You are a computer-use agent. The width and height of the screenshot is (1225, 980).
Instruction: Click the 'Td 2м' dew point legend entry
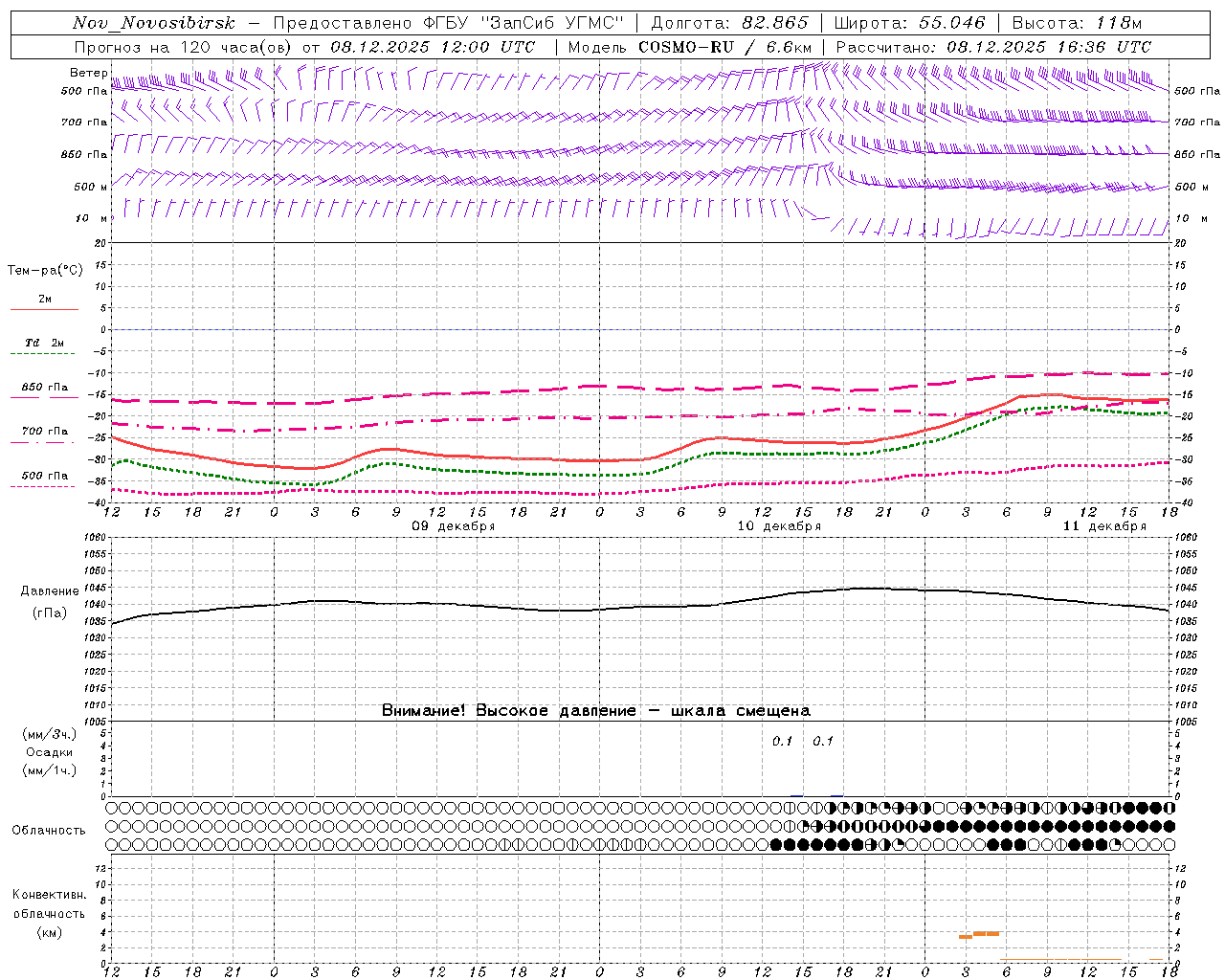[x=45, y=343]
